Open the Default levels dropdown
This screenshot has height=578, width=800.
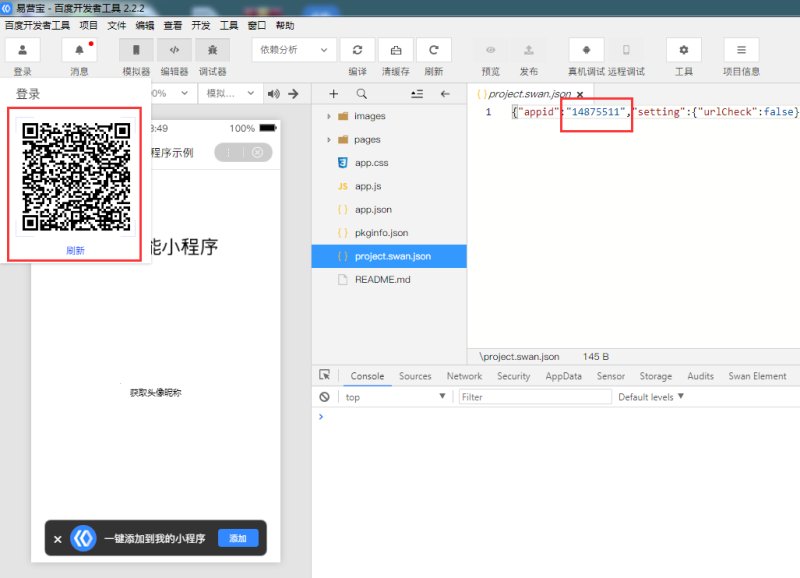pos(651,397)
